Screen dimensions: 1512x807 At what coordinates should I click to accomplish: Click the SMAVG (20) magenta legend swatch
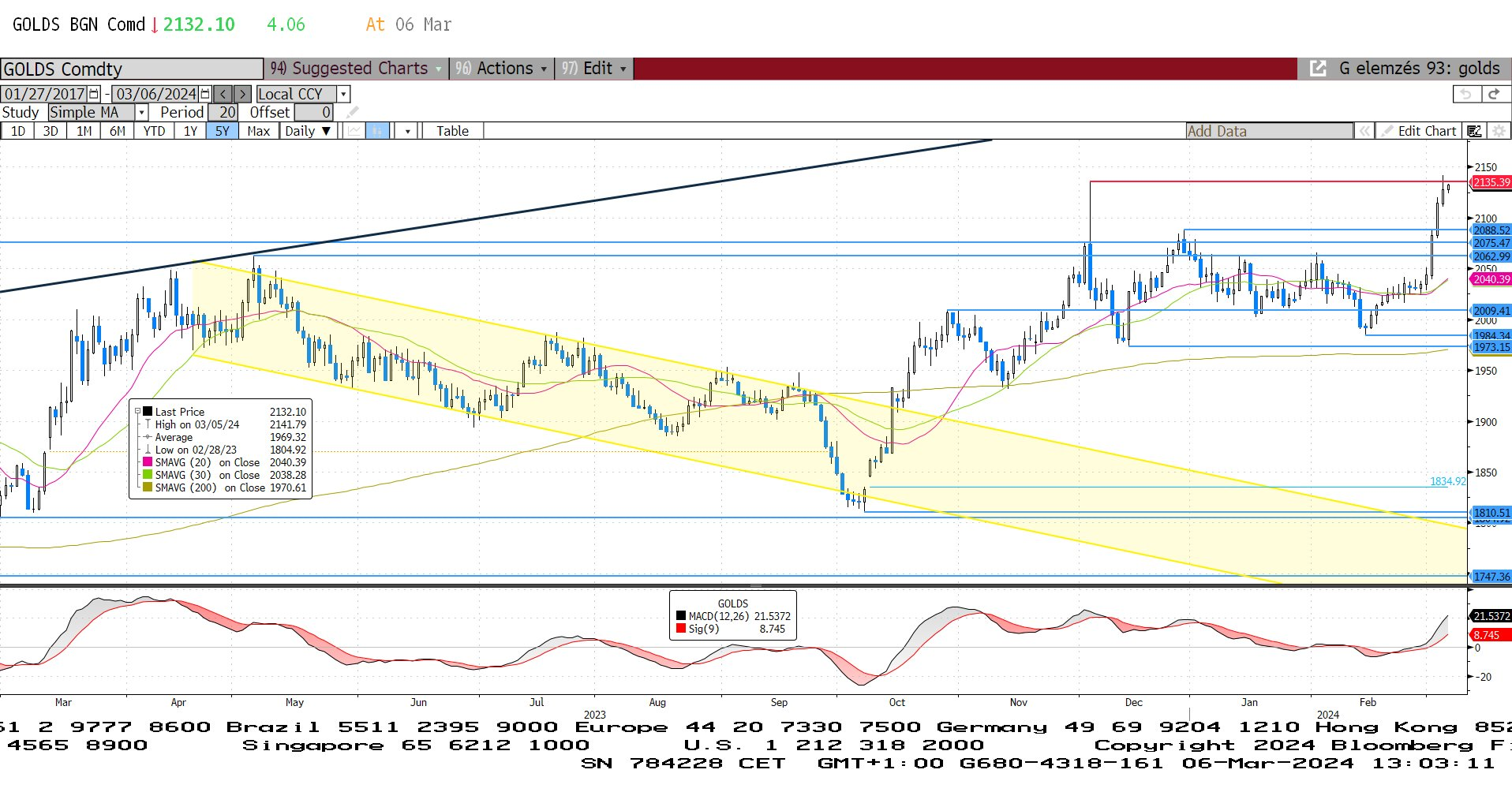(148, 462)
